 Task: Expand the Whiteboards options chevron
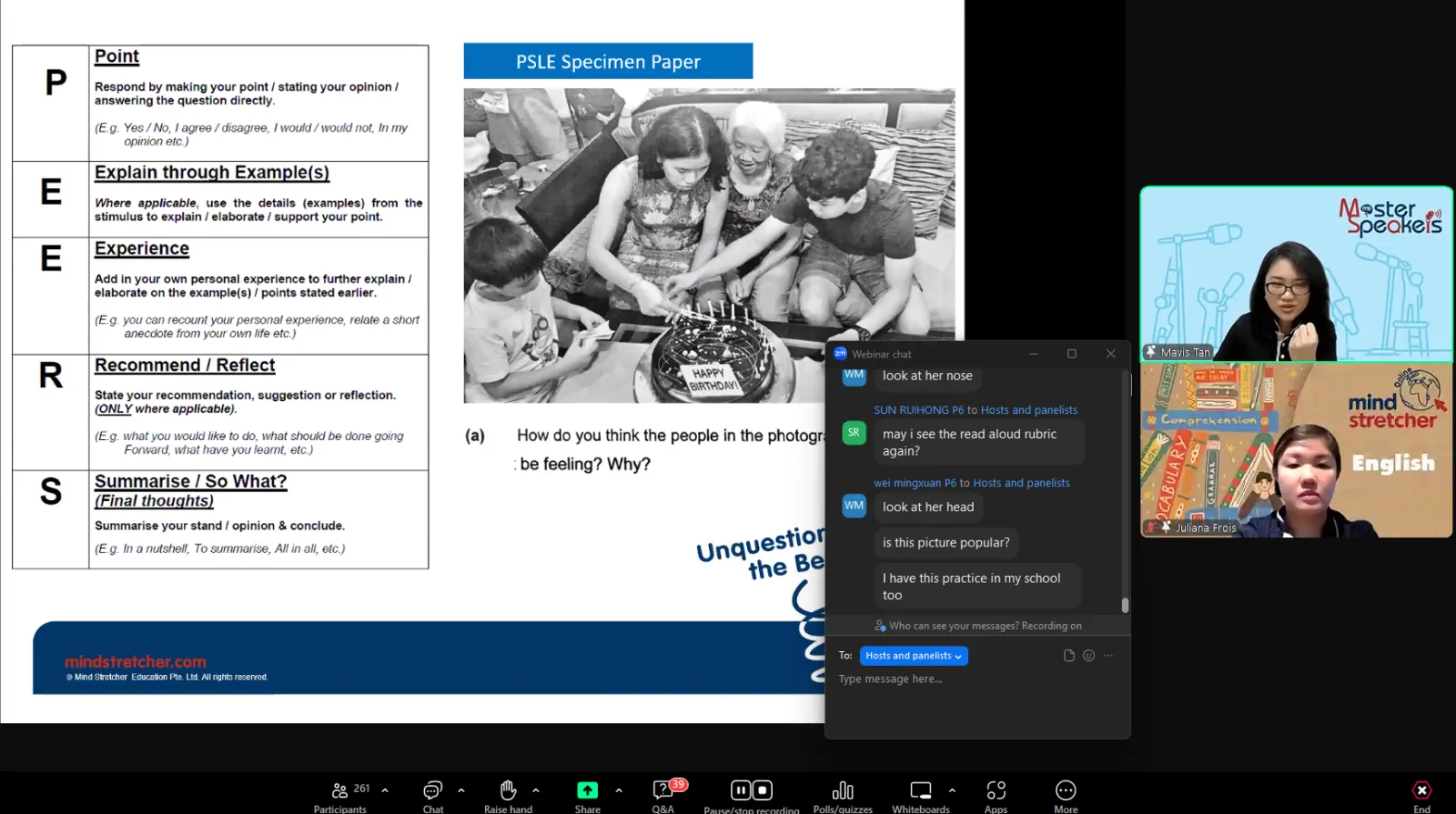[x=952, y=790]
